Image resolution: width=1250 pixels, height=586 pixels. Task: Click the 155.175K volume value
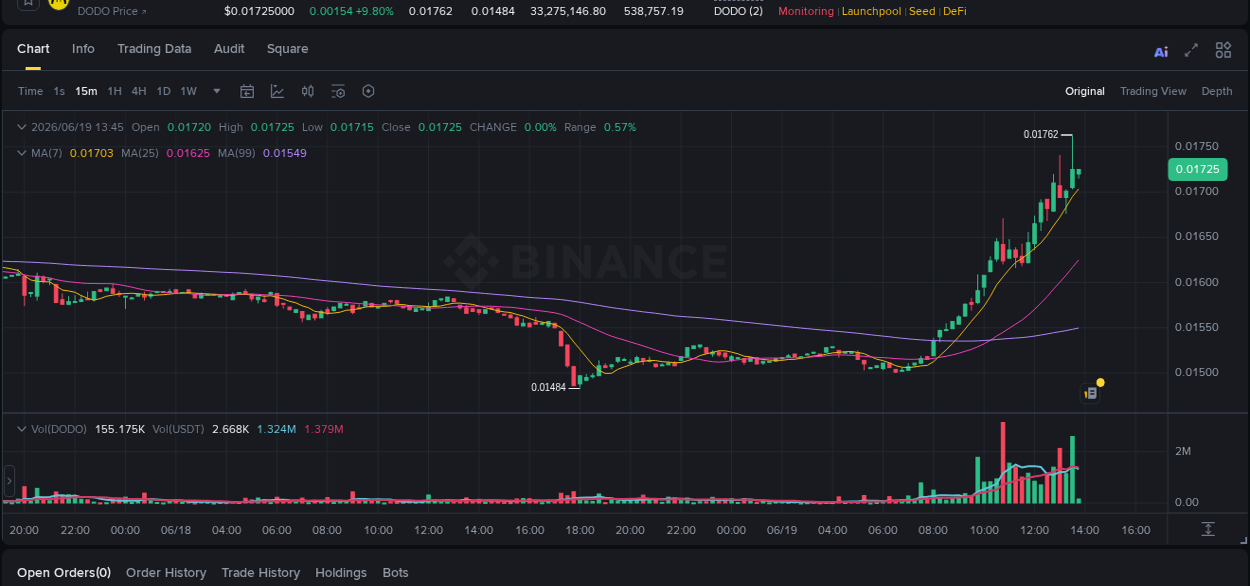point(120,429)
